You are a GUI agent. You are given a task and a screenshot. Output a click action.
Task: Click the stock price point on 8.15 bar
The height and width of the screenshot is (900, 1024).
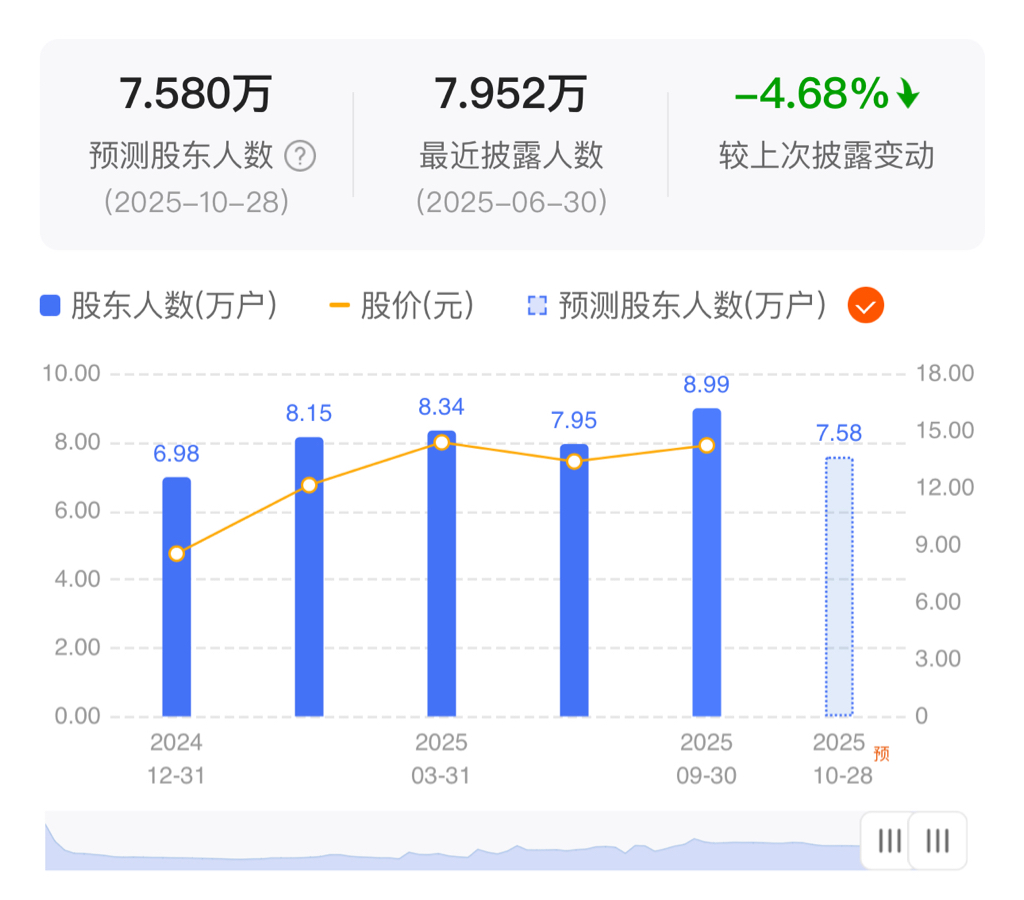coord(309,485)
